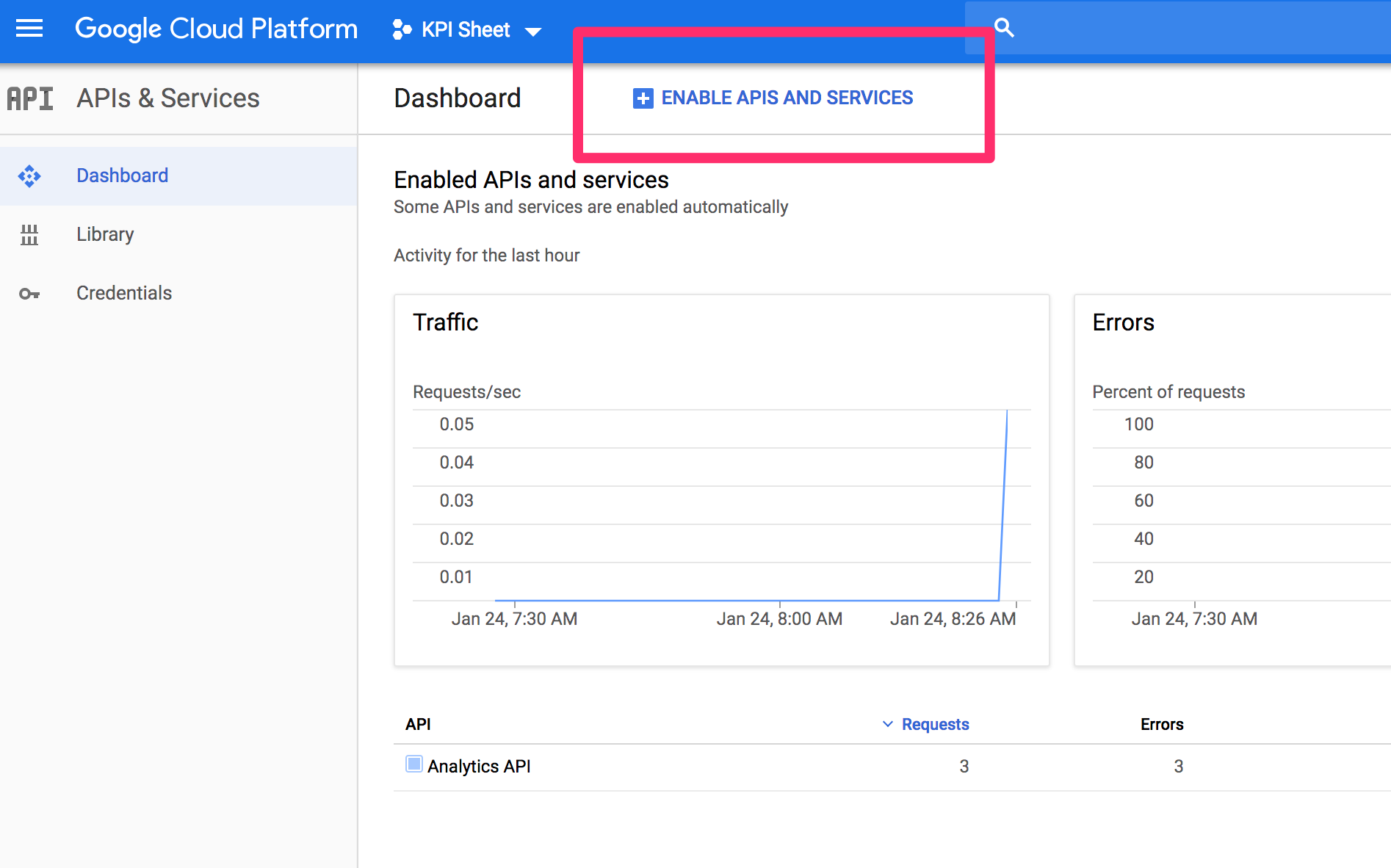Click the Percent of requests label

(x=1168, y=392)
